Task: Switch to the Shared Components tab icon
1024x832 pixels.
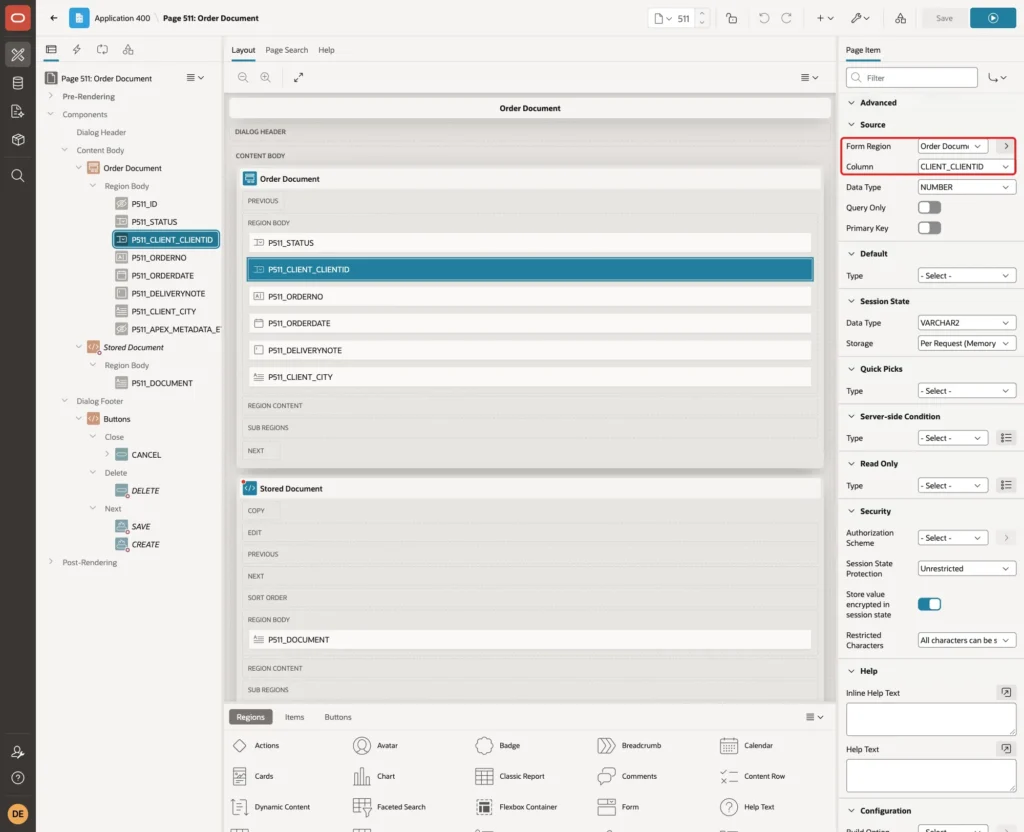Action: (x=128, y=49)
